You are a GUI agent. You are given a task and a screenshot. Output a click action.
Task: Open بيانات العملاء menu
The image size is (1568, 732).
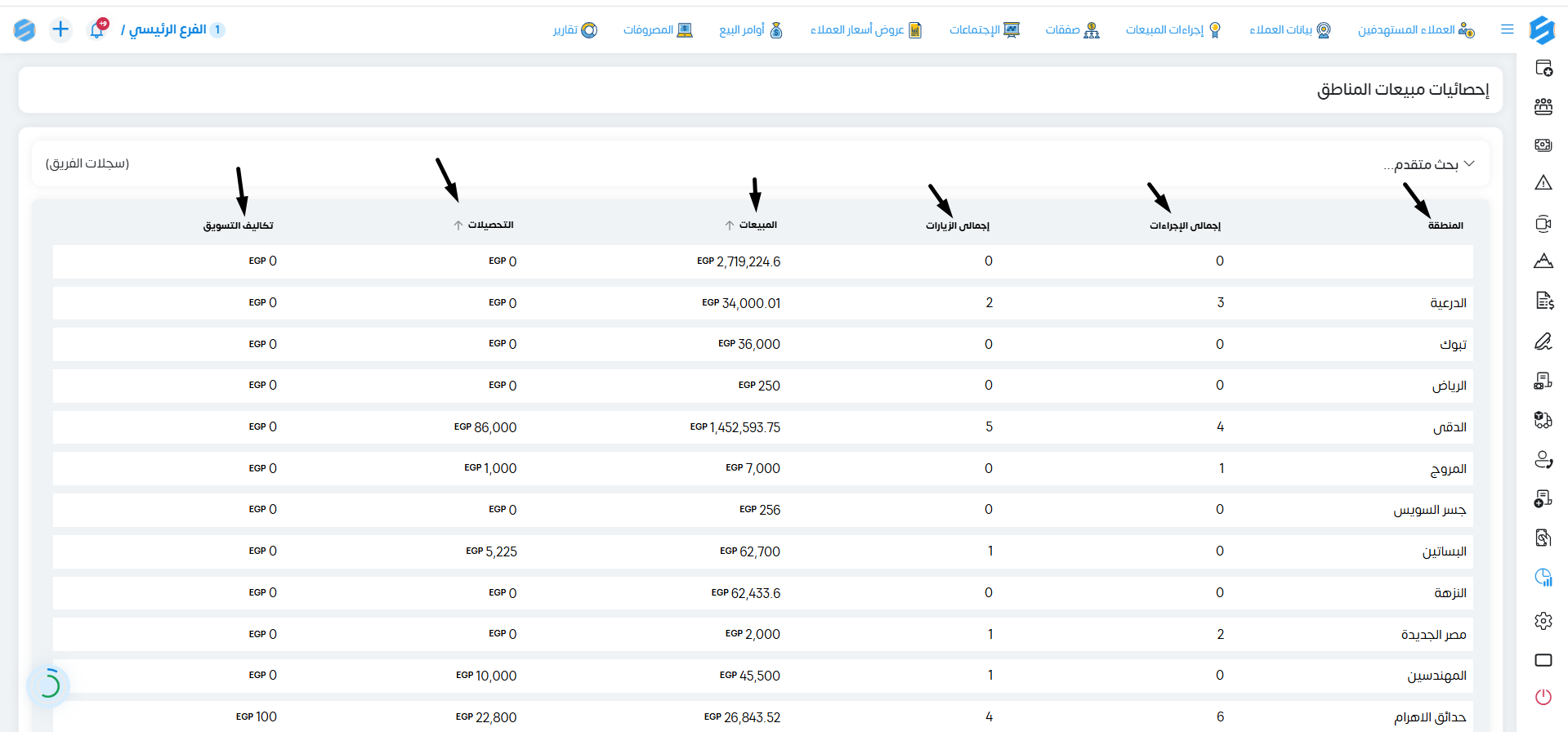click(x=1290, y=30)
